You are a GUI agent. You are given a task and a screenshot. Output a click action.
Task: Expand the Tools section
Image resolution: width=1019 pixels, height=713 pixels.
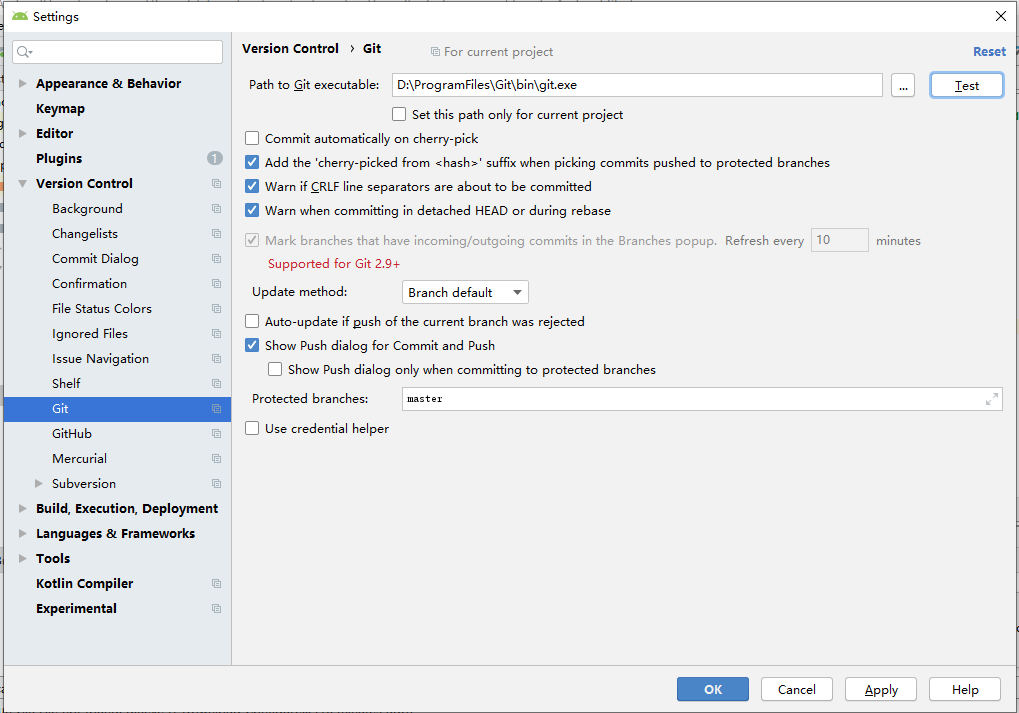tap(23, 559)
